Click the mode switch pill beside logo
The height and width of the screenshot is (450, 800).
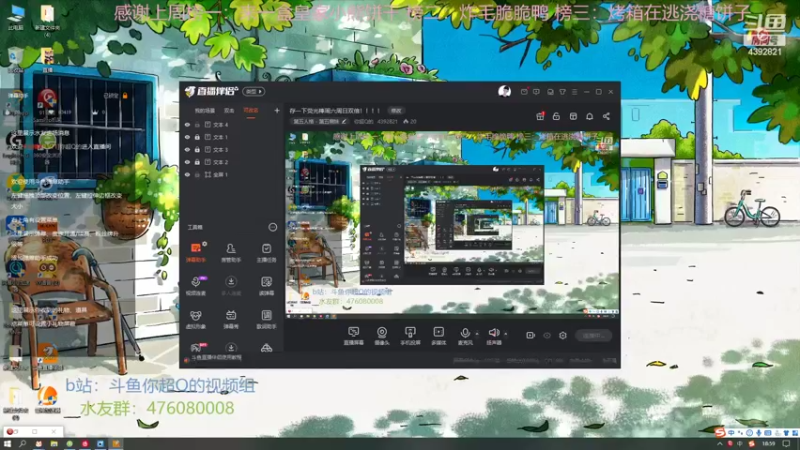[254, 92]
